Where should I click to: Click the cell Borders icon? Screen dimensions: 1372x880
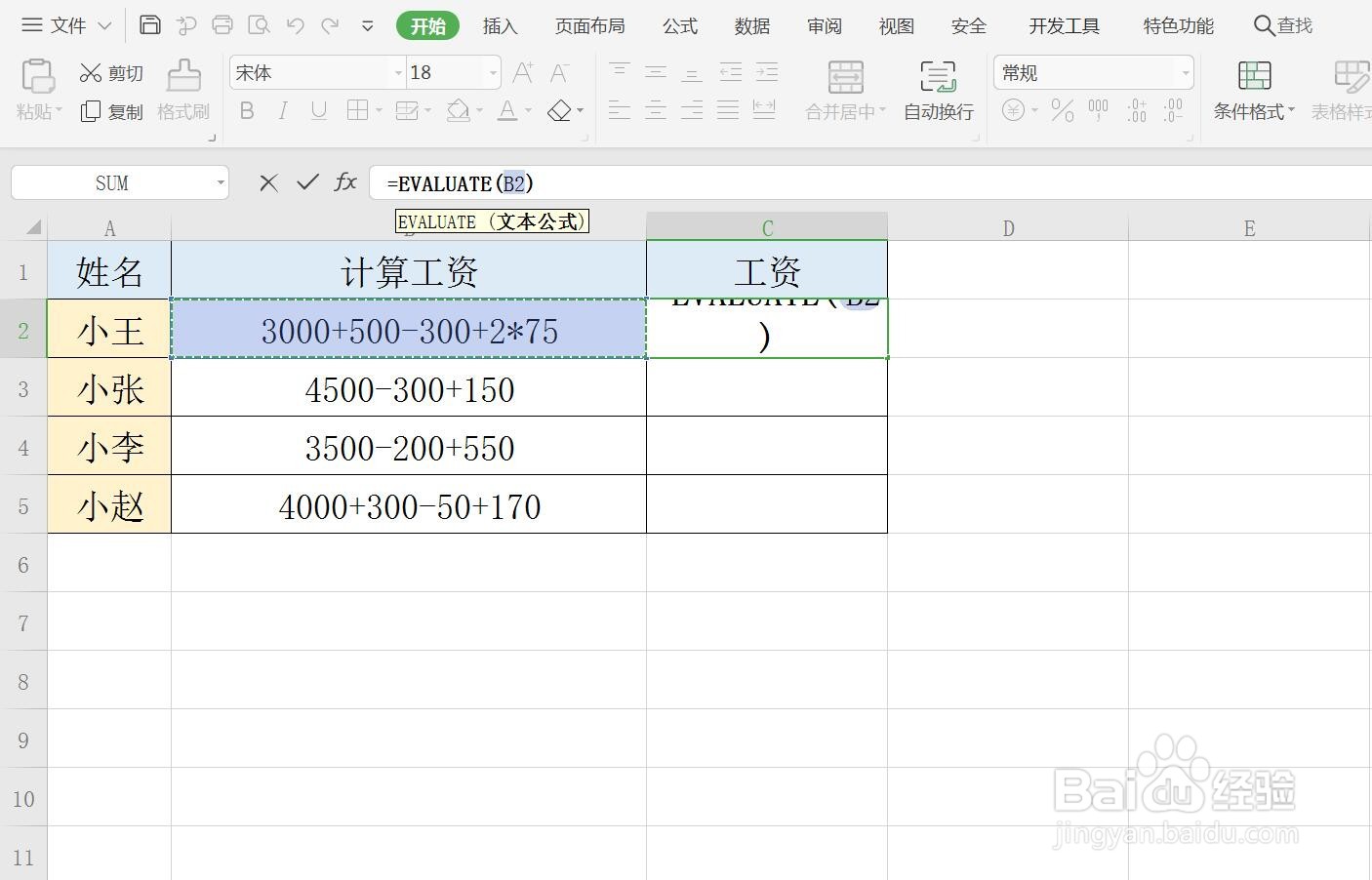[x=358, y=111]
